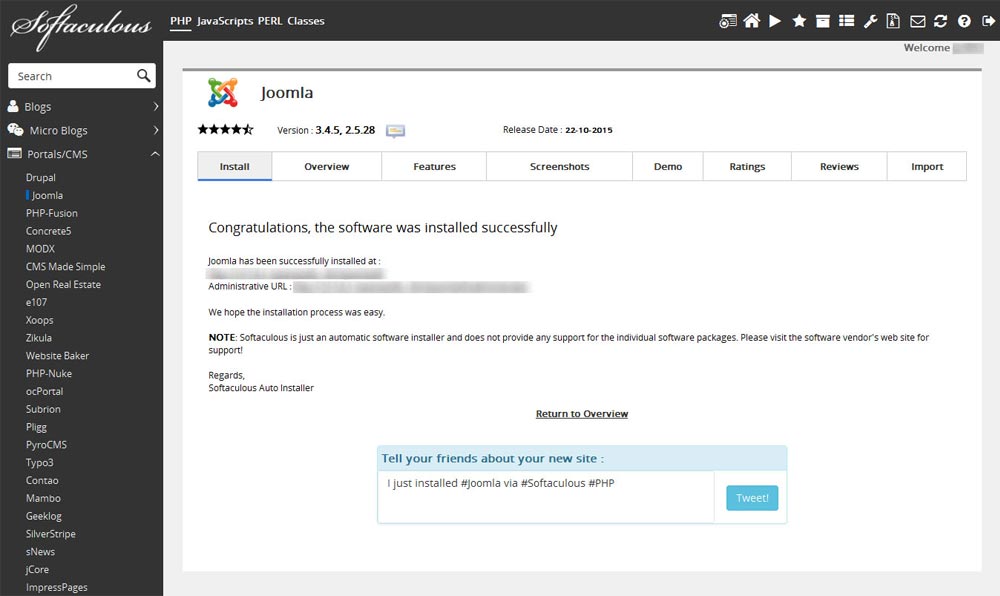
Task: Open help question mark icon
Action: tap(964, 21)
